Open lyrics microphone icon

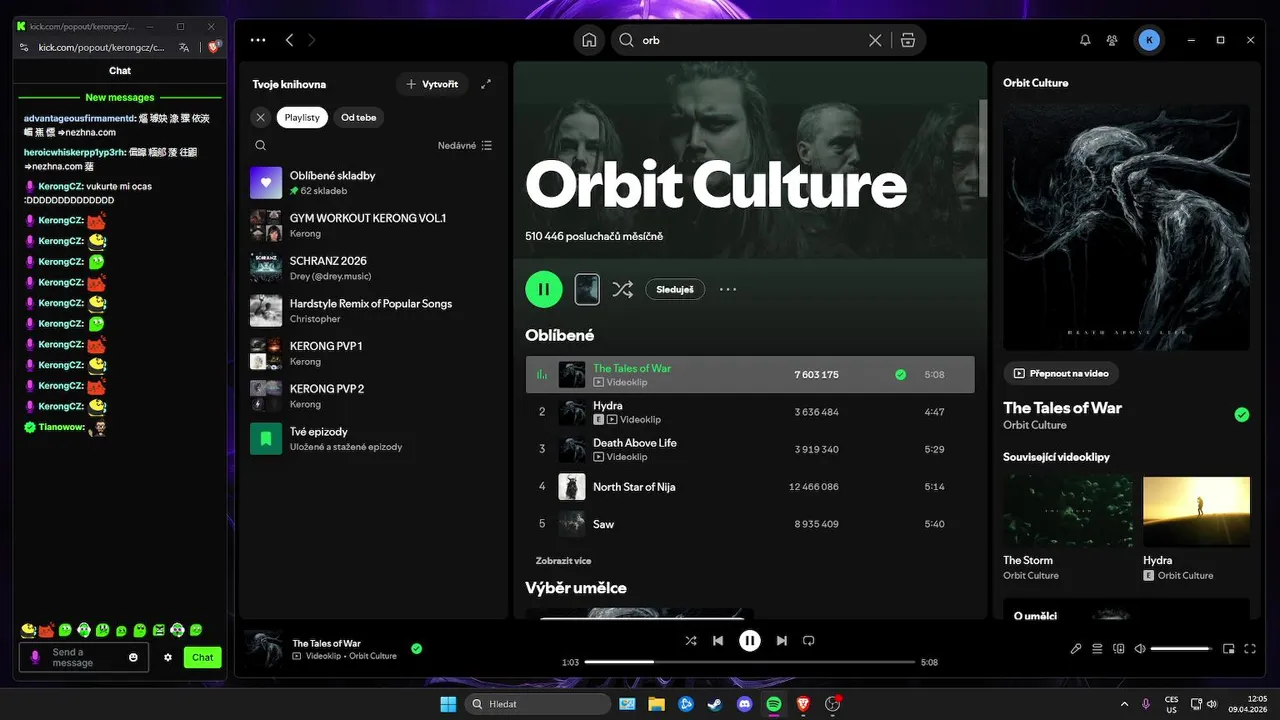pyautogui.click(x=1076, y=648)
